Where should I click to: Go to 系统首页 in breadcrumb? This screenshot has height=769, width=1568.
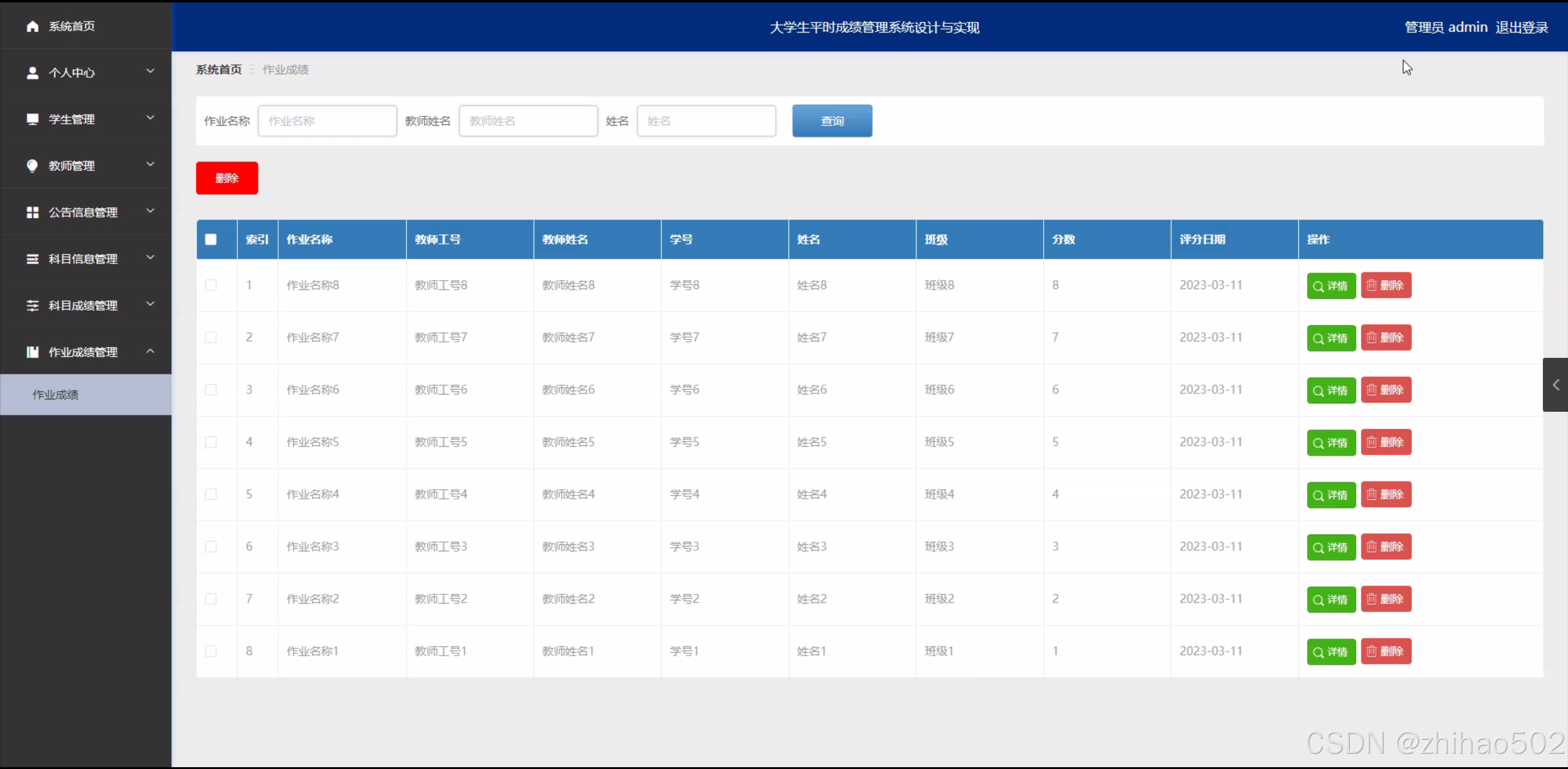tap(219, 70)
